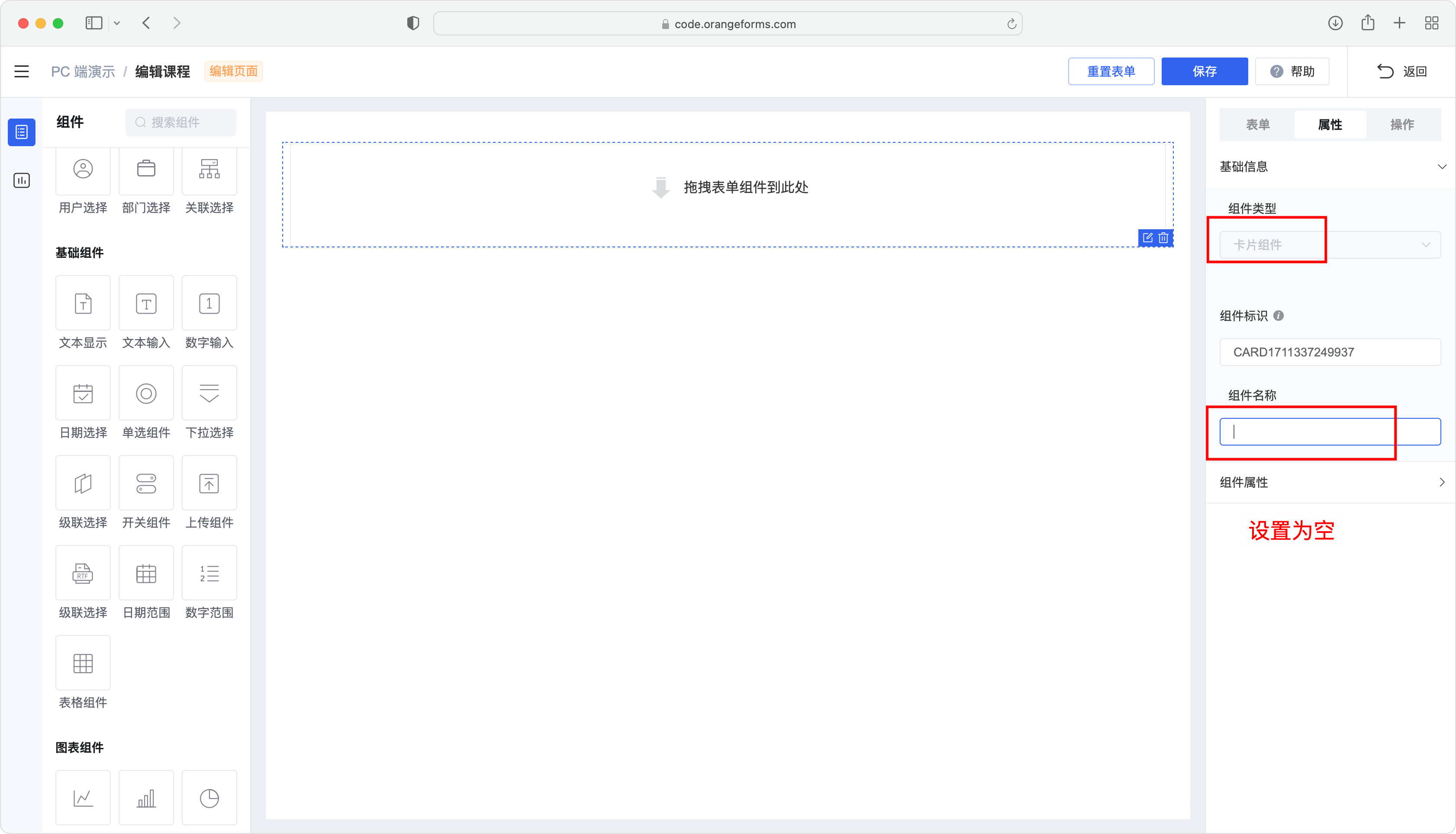Click the 组件标识 CARD1711337249937 field
The image size is (1456, 834).
[x=1330, y=352]
